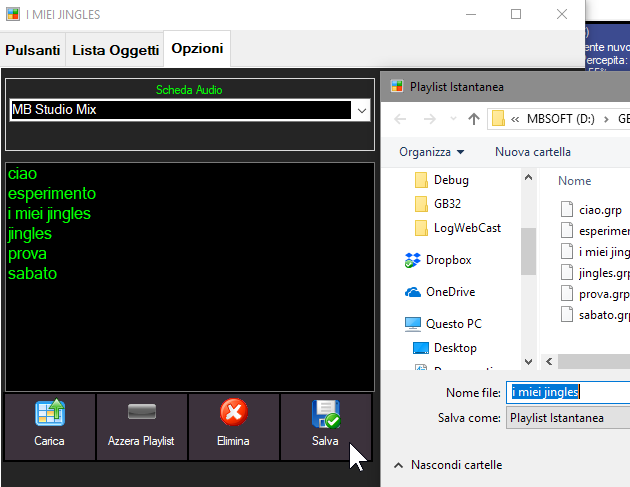Screen dimensions: 630x487
Task: Switch to the Lista Oggetti tab
Action: (x=115, y=50)
